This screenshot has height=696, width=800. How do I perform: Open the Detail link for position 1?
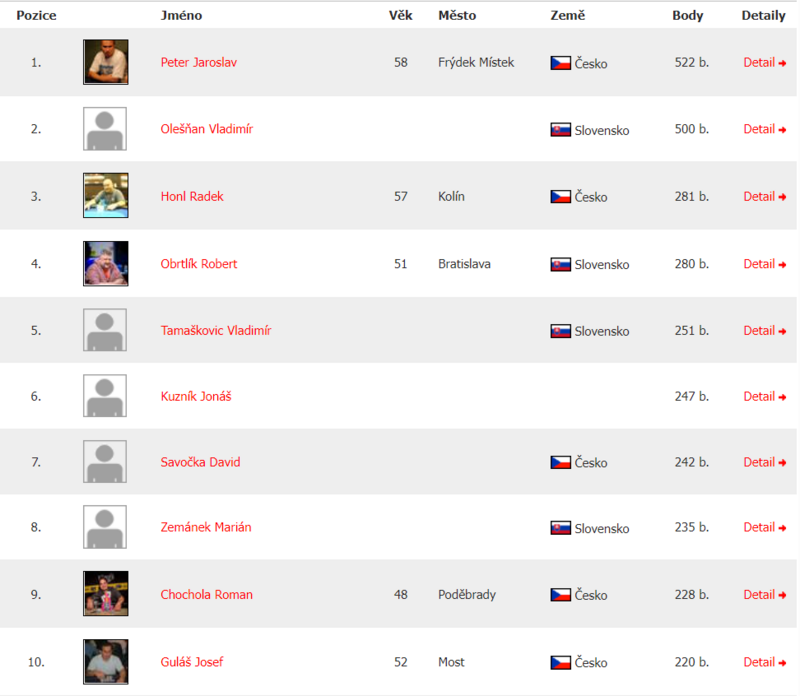764,62
